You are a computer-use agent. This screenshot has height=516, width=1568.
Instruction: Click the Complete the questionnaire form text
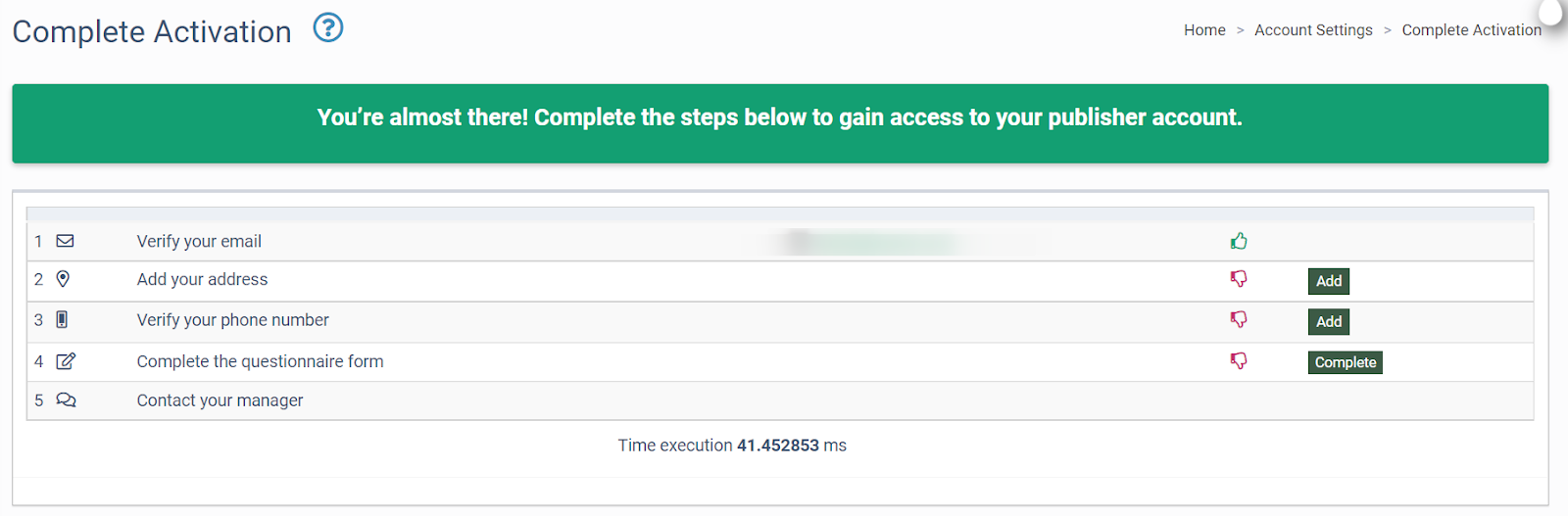click(260, 361)
